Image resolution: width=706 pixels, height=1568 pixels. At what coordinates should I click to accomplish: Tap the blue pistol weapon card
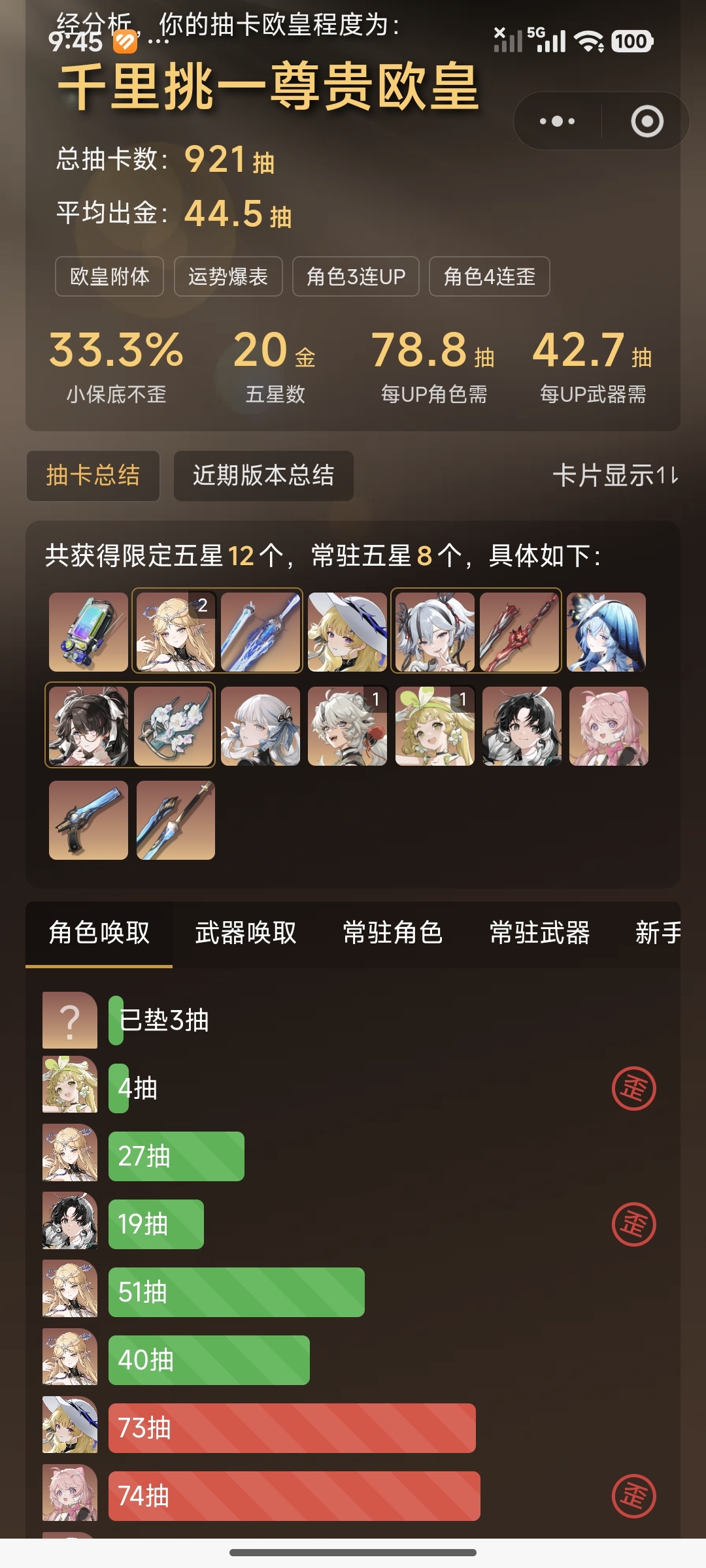click(88, 820)
